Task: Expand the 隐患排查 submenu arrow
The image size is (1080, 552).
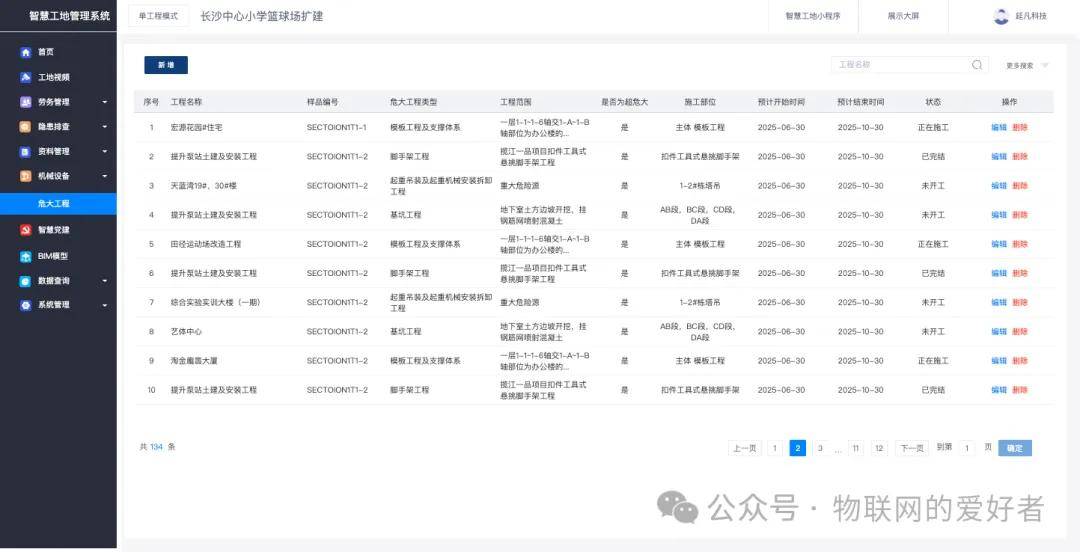Action: pos(105,127)
